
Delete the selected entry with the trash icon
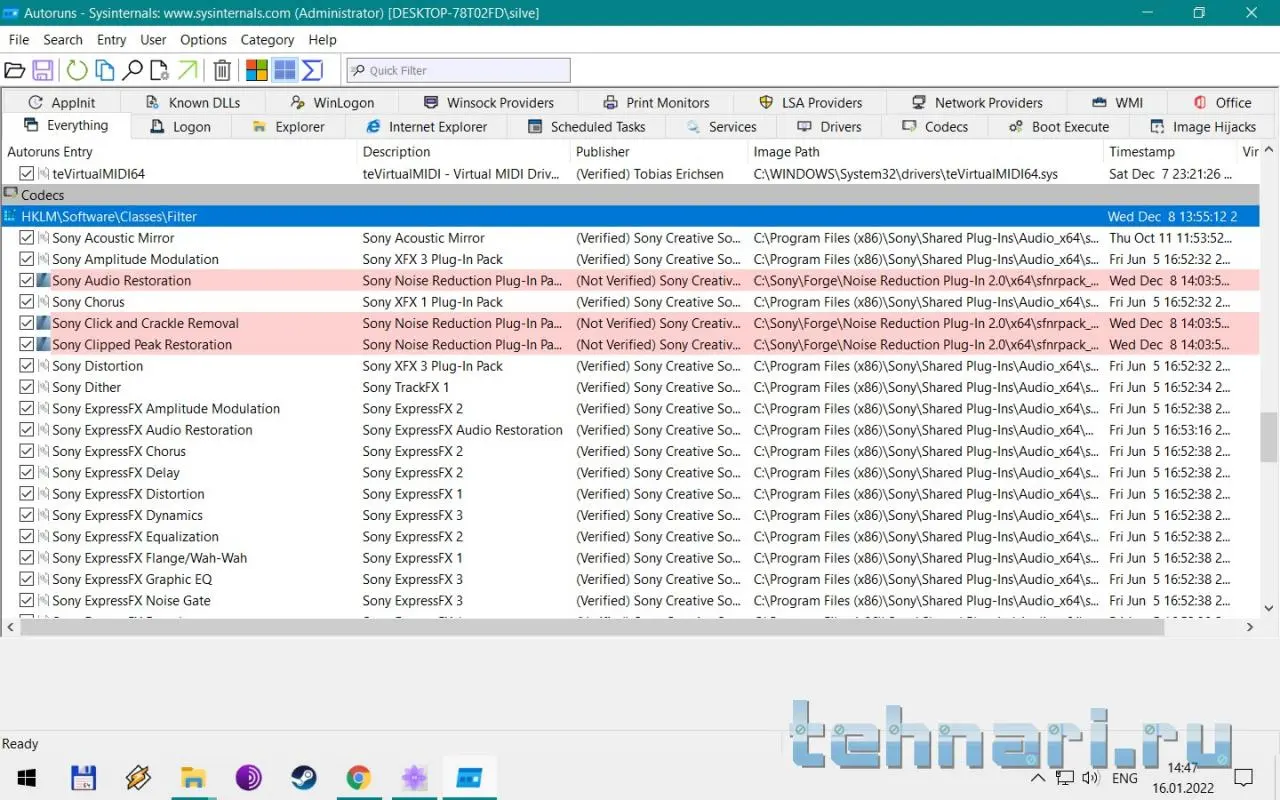(222, 70)
